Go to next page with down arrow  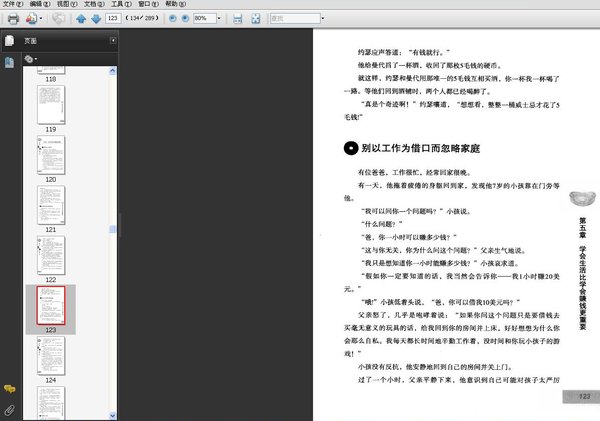pos(95,19)
